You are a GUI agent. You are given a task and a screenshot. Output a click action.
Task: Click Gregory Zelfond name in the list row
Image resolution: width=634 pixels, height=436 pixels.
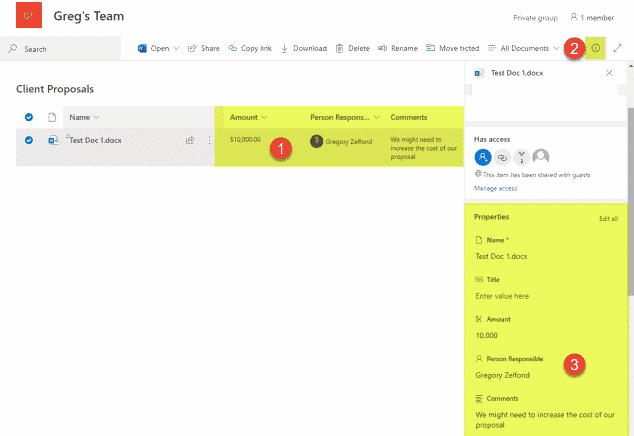(x=349, y=142)
